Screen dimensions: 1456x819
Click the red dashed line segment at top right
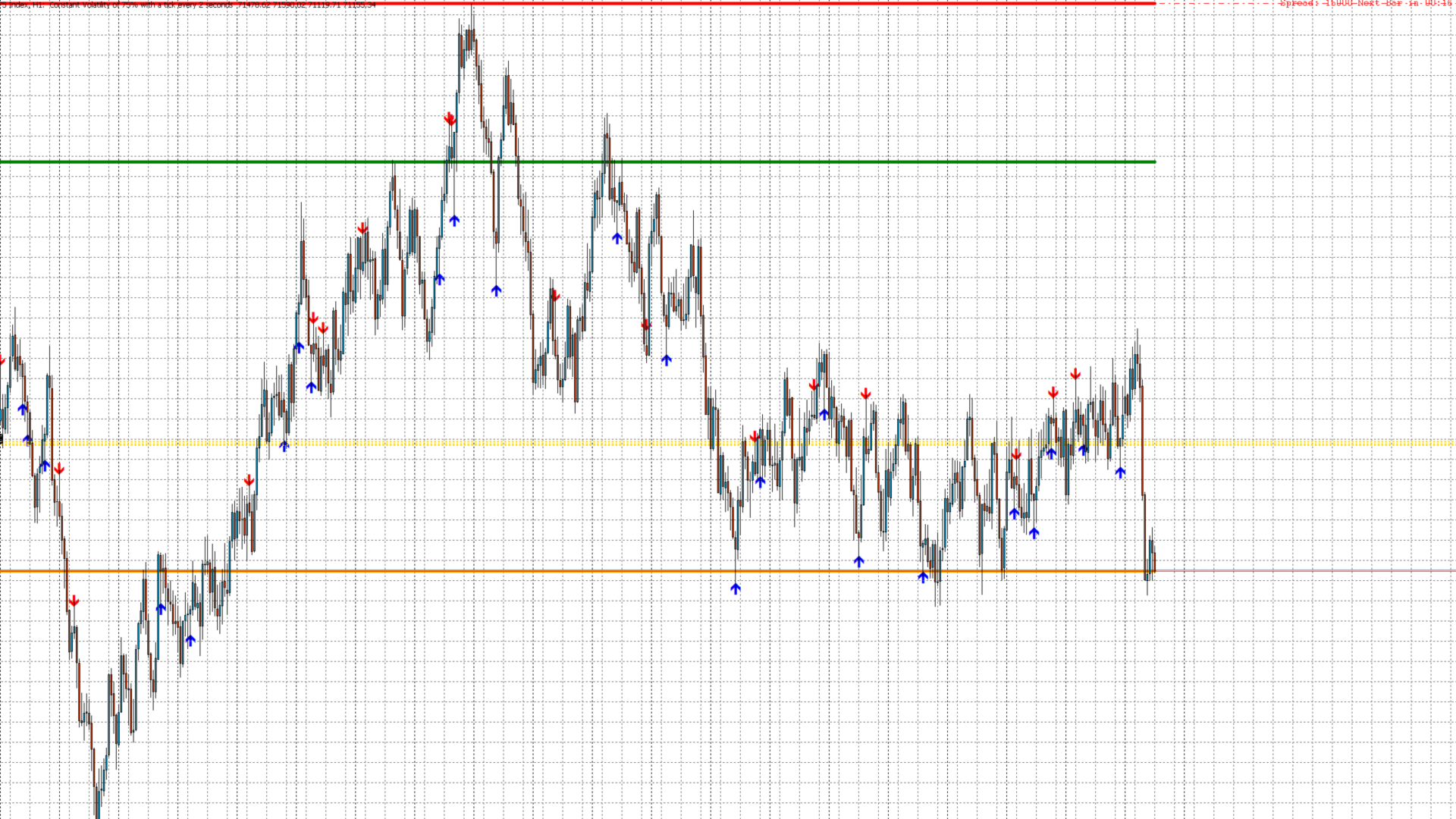pos(1213,3)
